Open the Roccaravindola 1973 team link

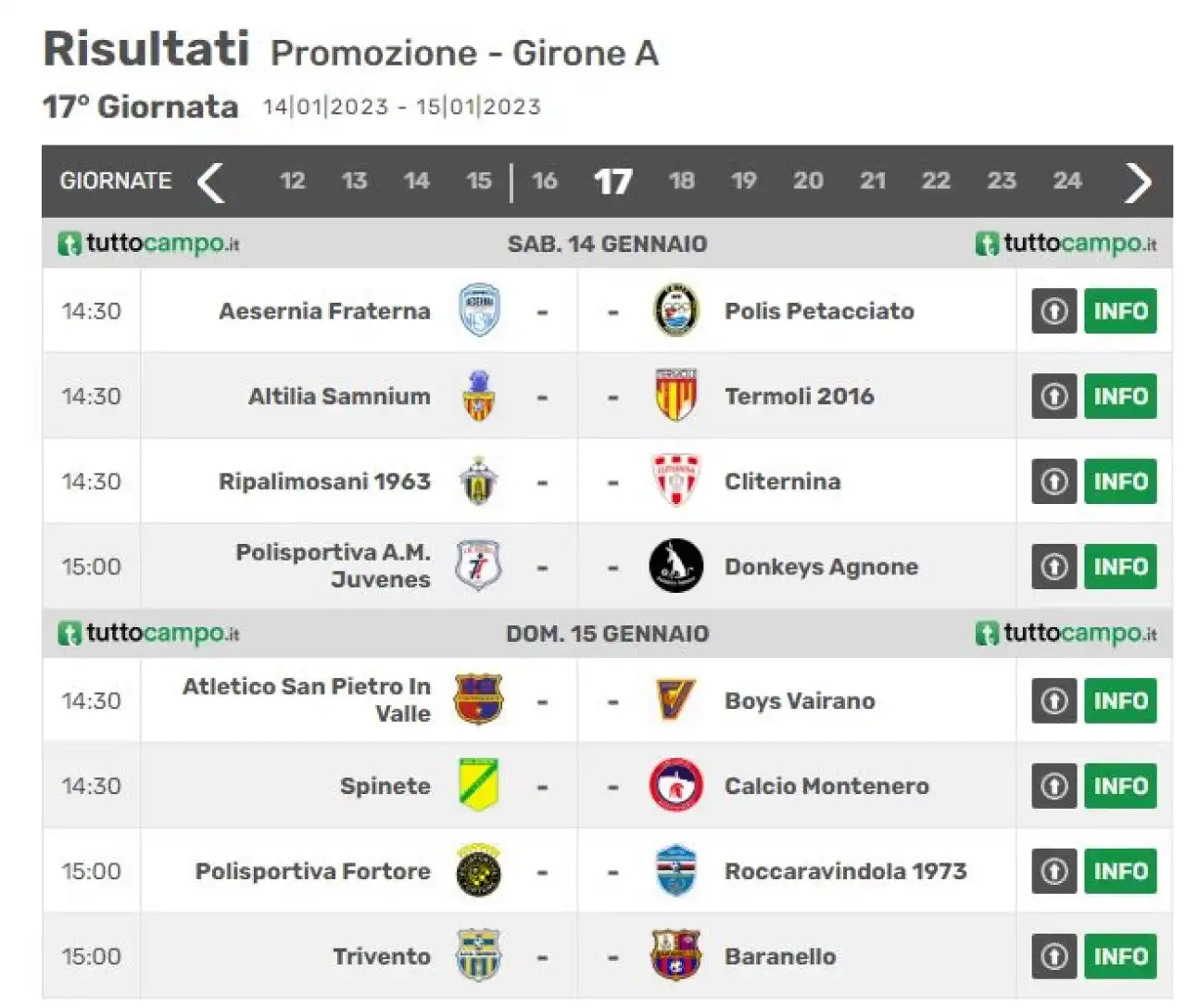tap(845, 871)
